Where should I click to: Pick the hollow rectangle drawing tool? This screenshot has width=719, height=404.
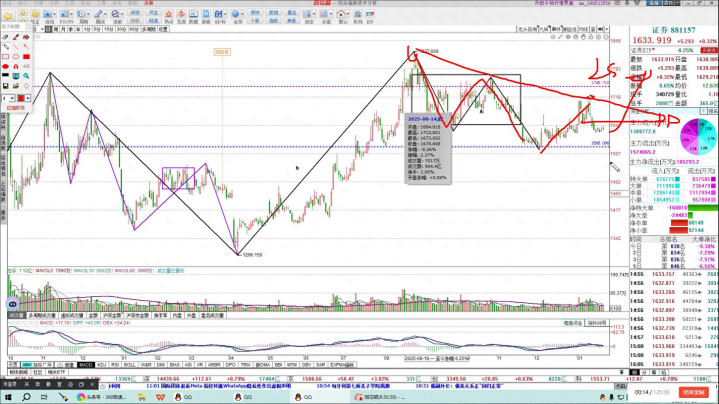pyautogui.click(x=5, y=56)
